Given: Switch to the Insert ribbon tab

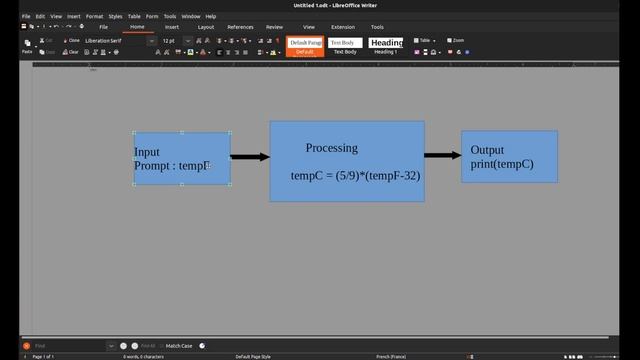Looking at the screenshot, I should [172, 27].
